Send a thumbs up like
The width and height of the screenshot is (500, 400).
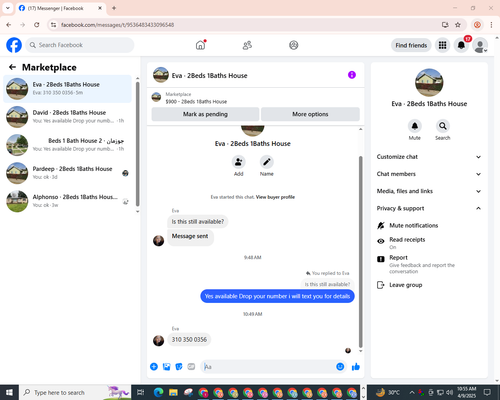356,367
